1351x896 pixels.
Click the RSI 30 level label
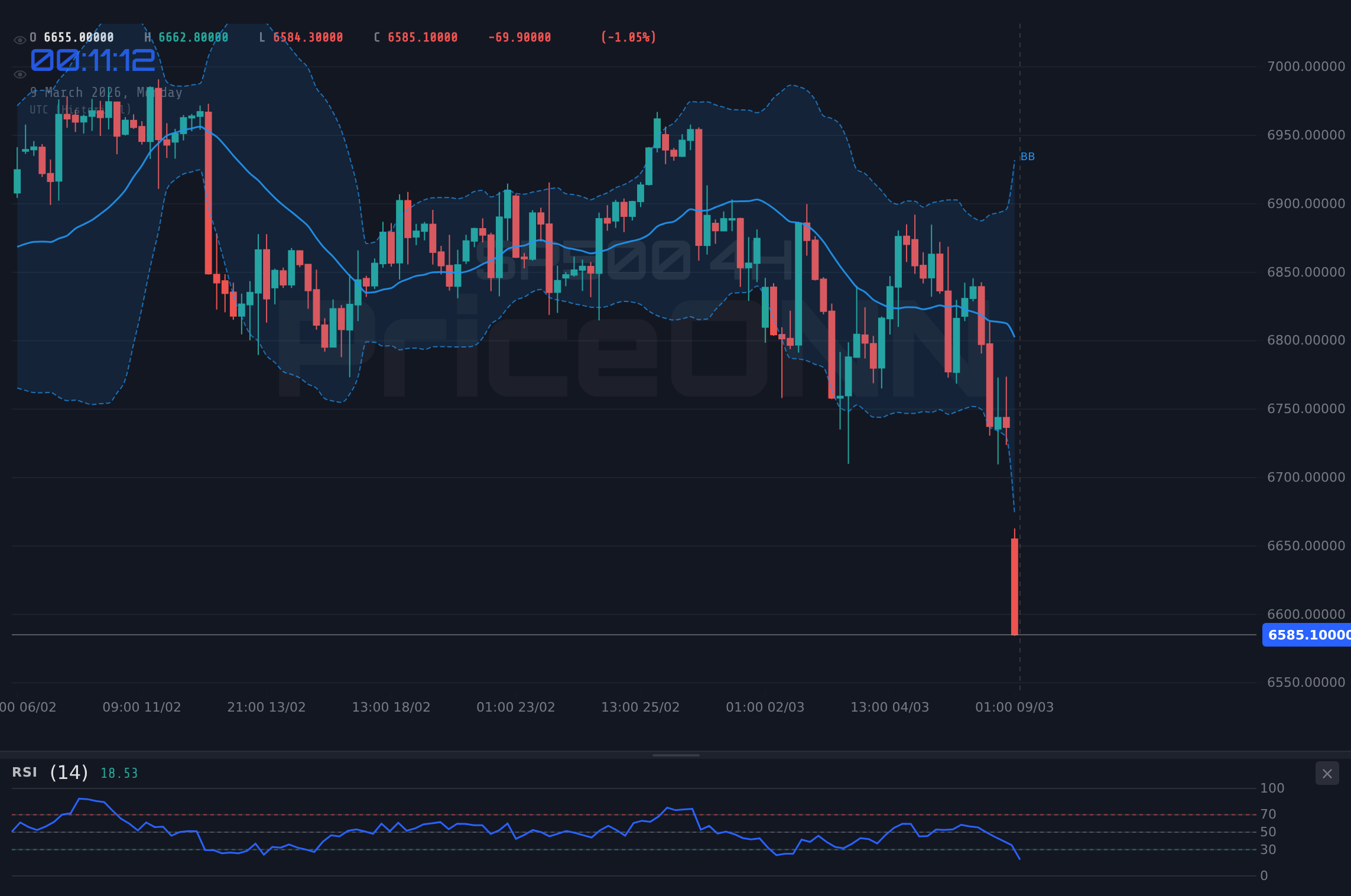tap(1268, 849)
